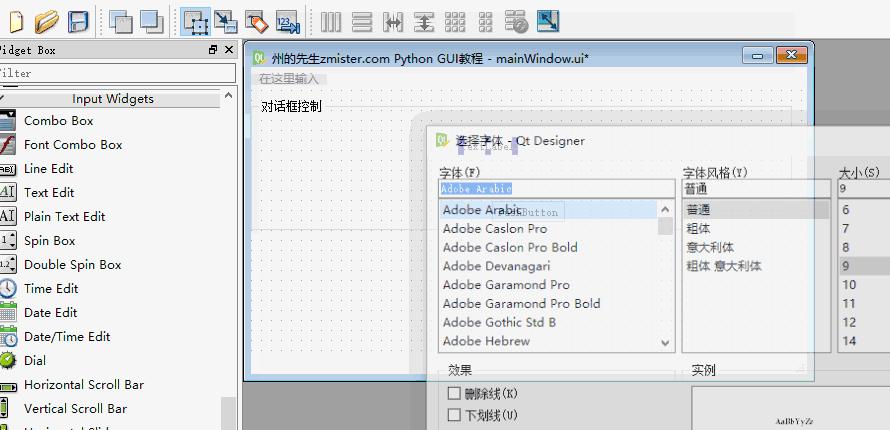Click the Open form folder icon
The width and height of the screenshot is (890, 430).
tap(46, 22)
